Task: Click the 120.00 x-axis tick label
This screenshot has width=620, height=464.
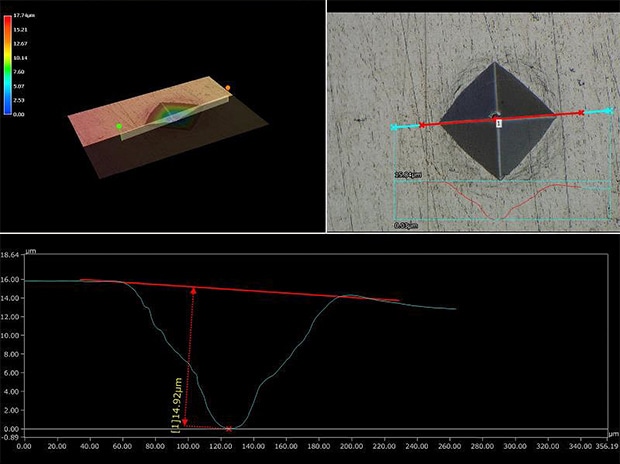Action: (221, 446)
